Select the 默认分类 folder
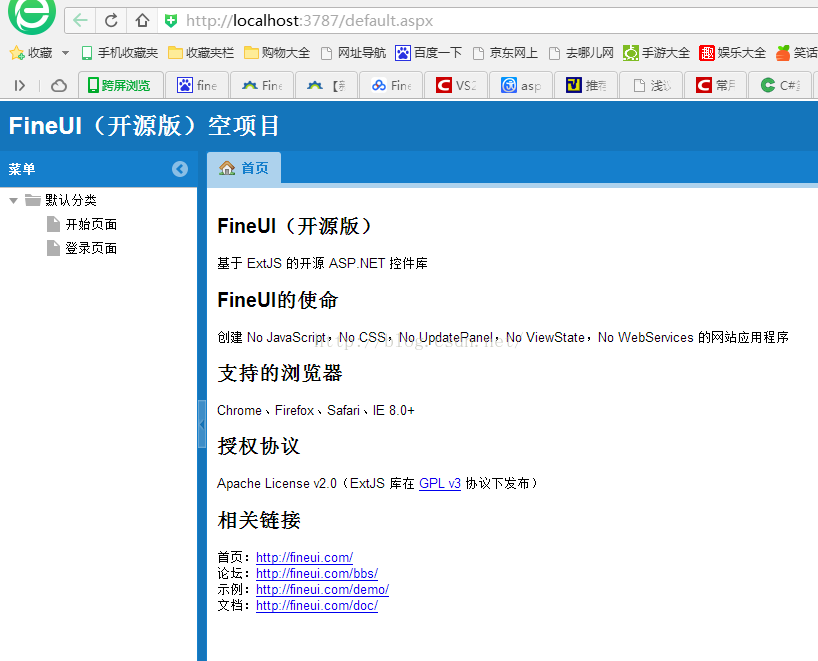818x661 pixels. (61, 200)
